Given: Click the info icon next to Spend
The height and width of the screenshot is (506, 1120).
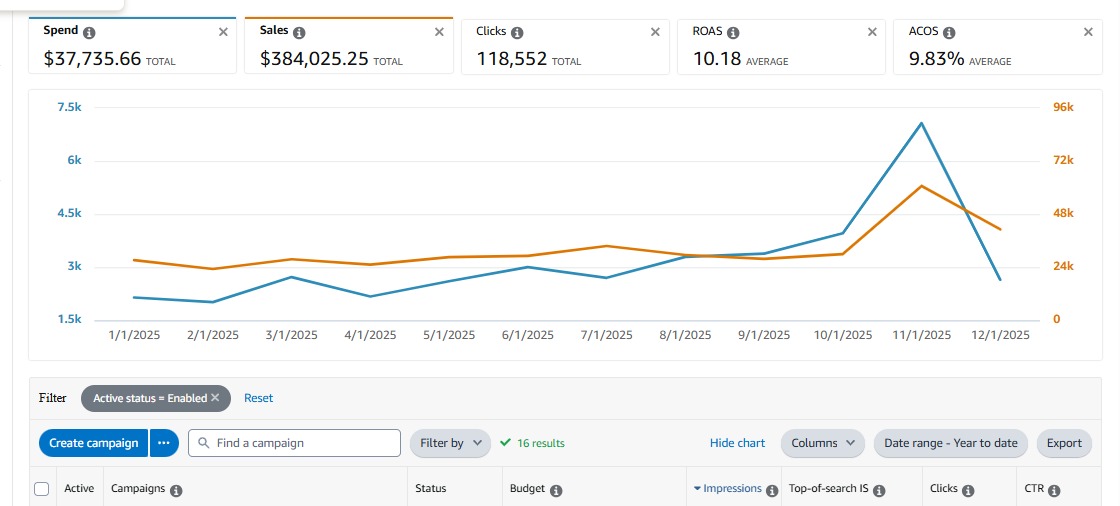Looking at the screenshot, I should (90, 32).
